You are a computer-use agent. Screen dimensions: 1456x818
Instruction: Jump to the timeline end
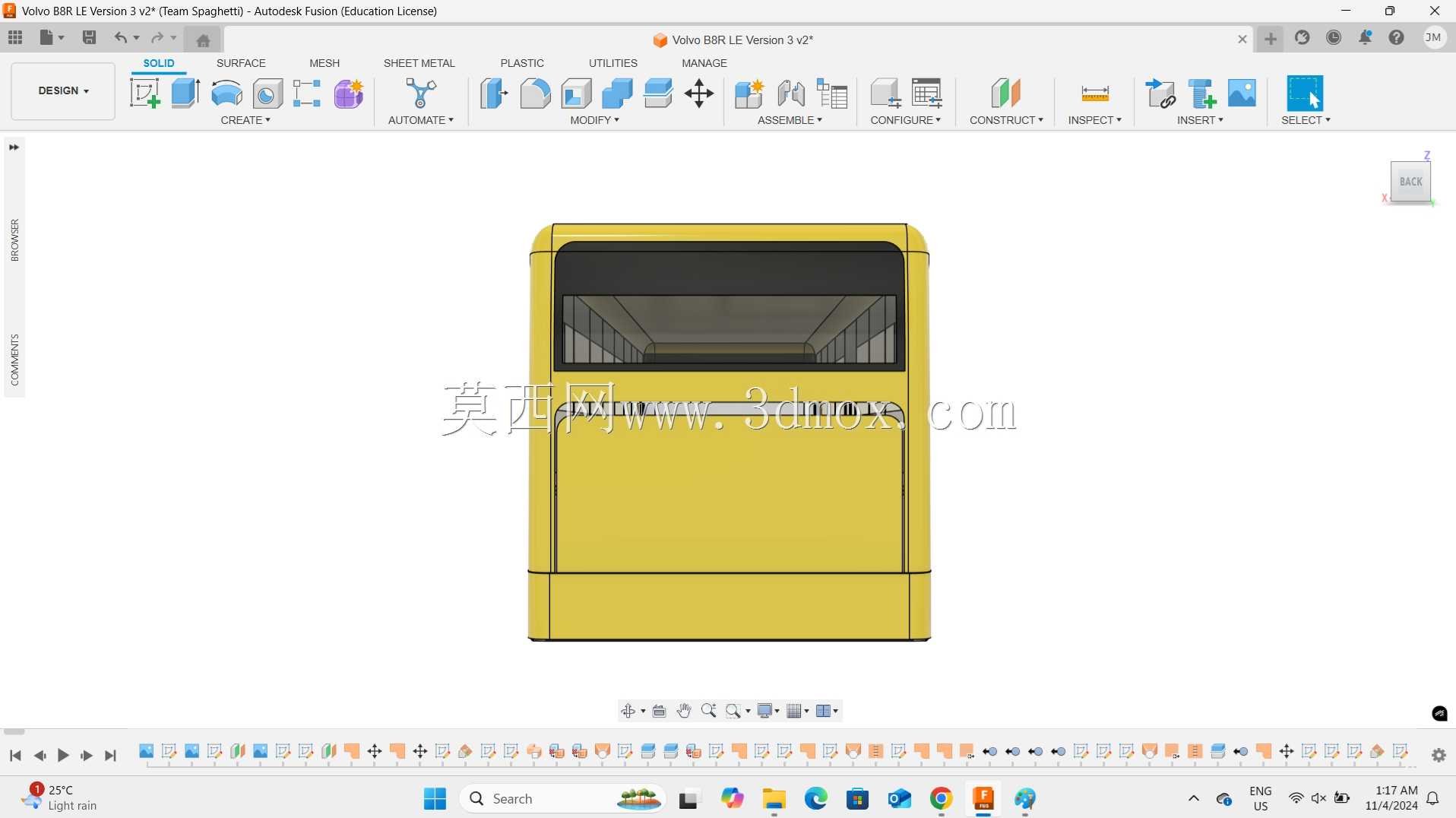coord(111,756)
